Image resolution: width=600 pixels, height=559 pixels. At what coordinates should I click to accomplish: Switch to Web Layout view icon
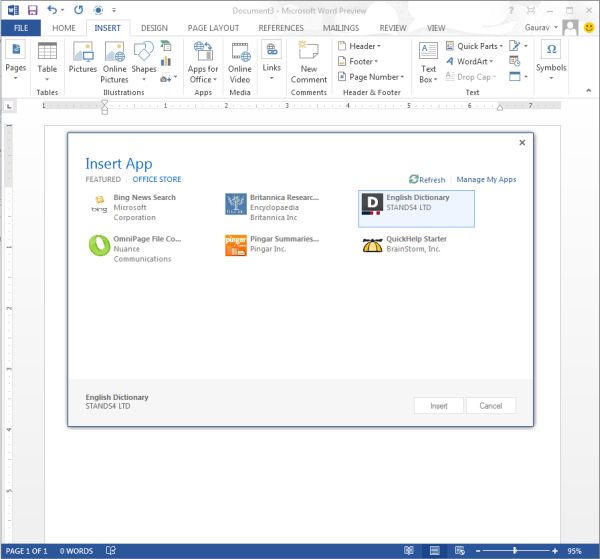point(460,551)
